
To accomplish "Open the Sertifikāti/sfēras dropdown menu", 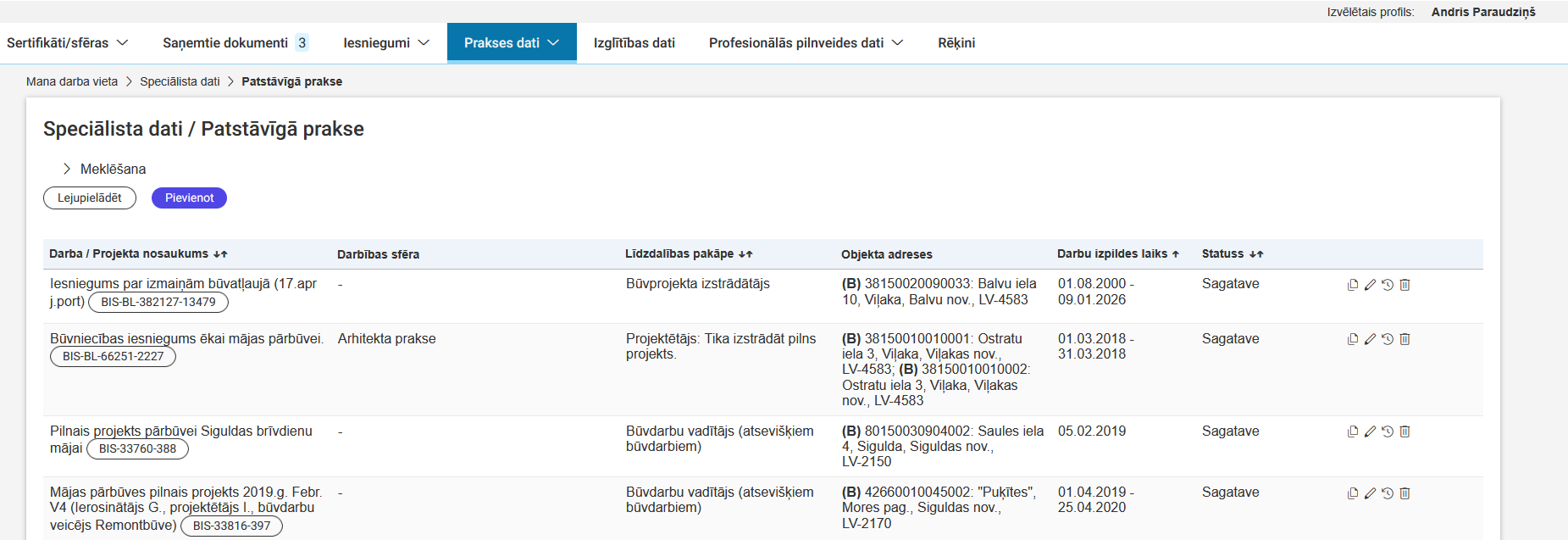I will 67,43.
